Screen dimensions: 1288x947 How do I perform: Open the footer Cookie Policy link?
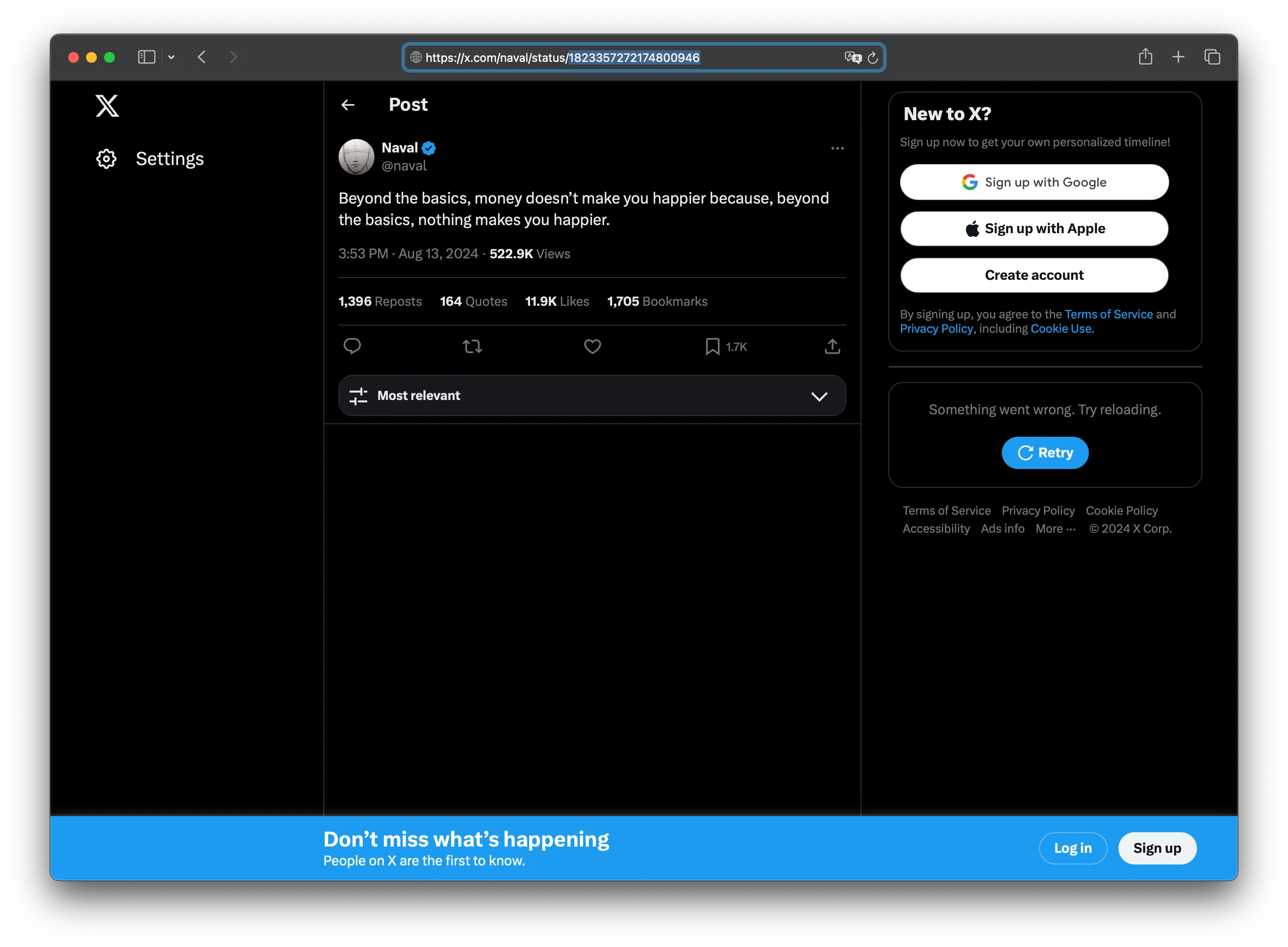(1121, 511)
